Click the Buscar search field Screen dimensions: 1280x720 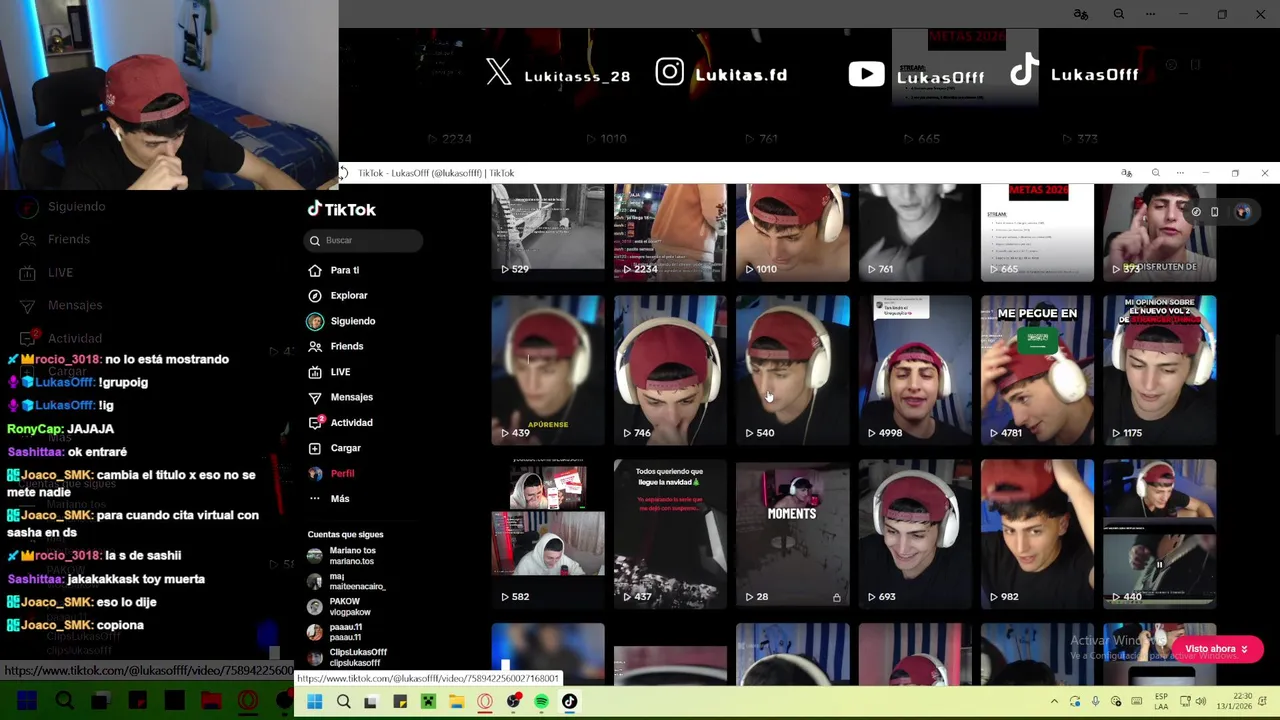click(x=364, y=240)
